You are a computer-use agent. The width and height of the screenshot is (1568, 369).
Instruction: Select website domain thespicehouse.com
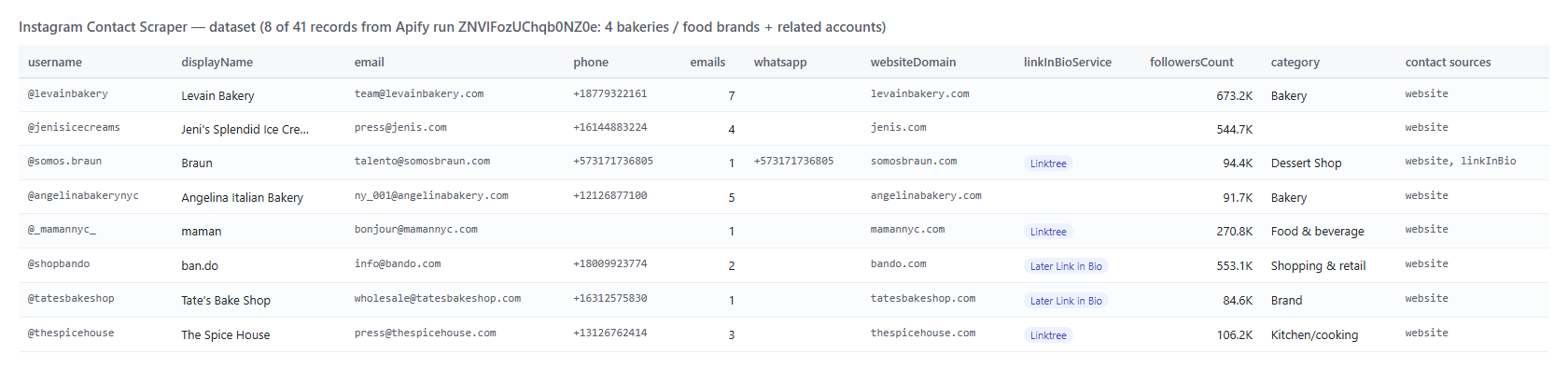pyautogui.click(x=923, y=334)
